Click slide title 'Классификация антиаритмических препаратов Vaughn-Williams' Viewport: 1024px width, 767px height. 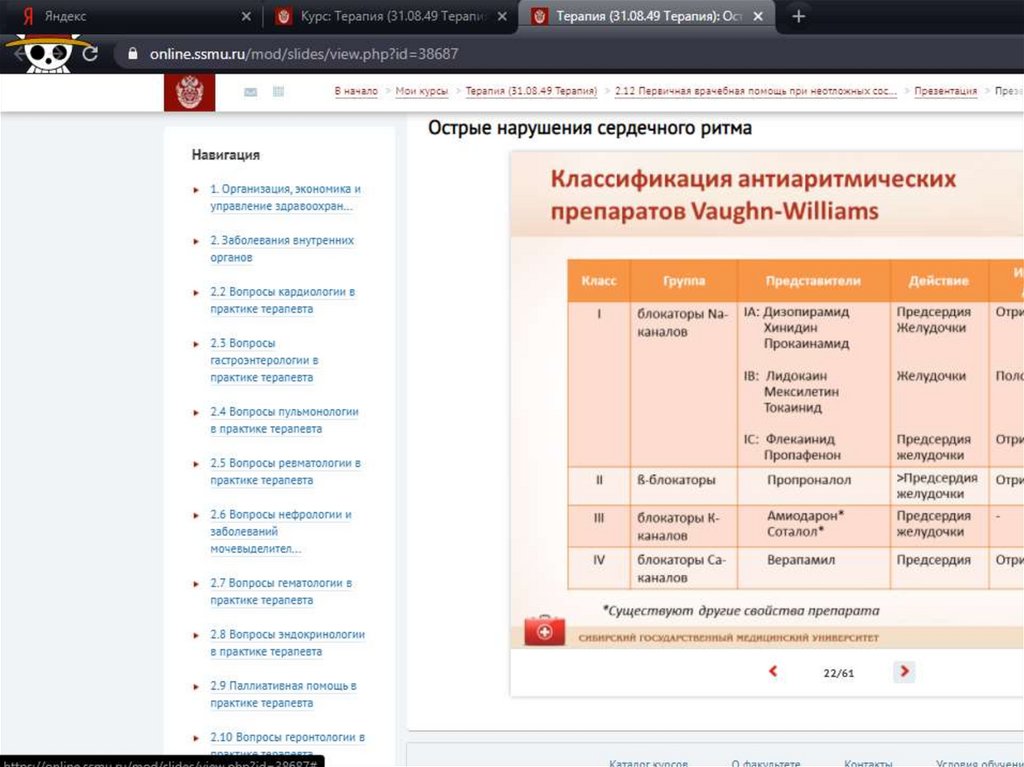pyautogui.click(x=753, y=195)
